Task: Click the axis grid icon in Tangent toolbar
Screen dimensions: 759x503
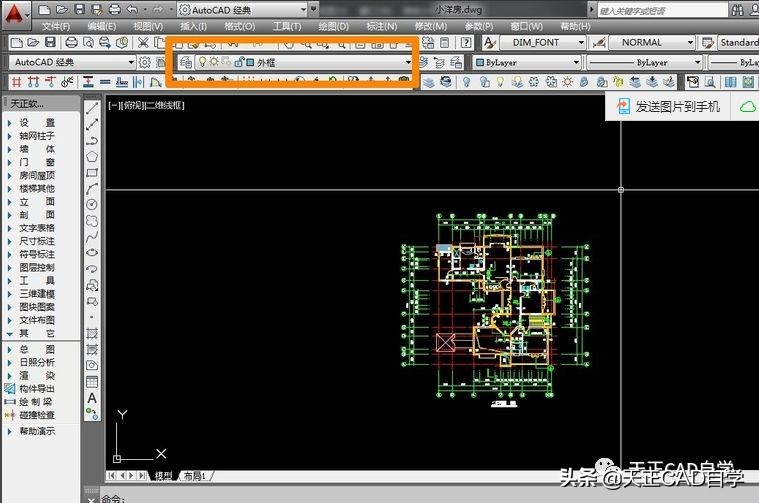Action: pos(16,81)
